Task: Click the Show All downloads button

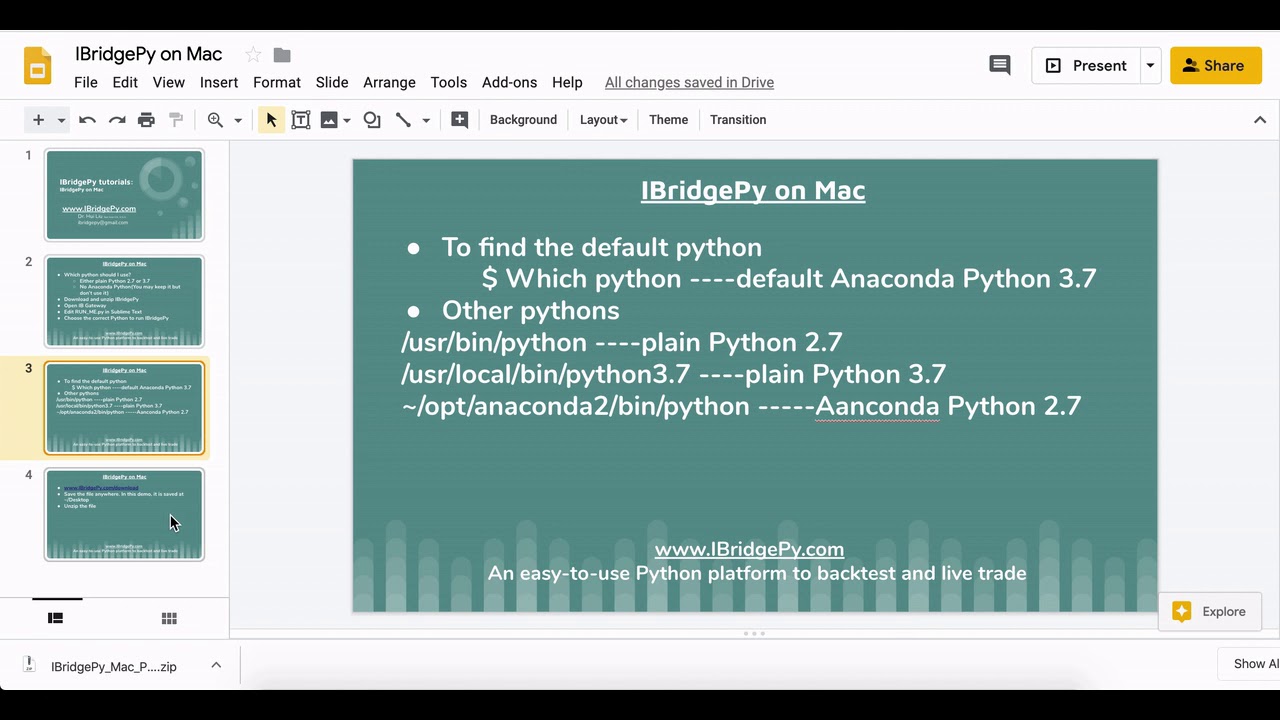Action: (x=1250, y=664)
